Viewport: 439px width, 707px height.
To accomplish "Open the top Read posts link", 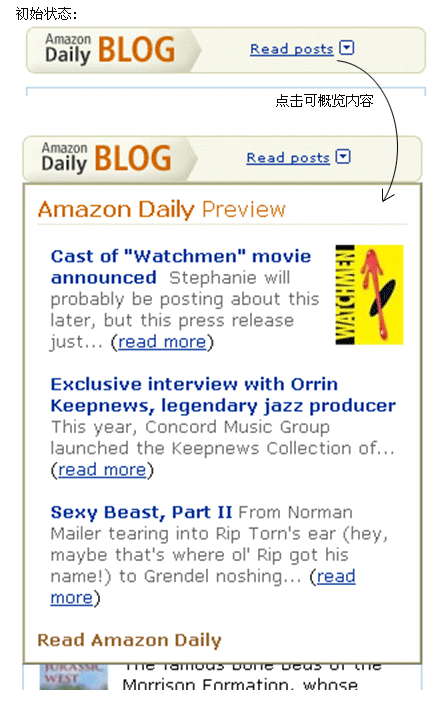I will click(x=292, y=49).
